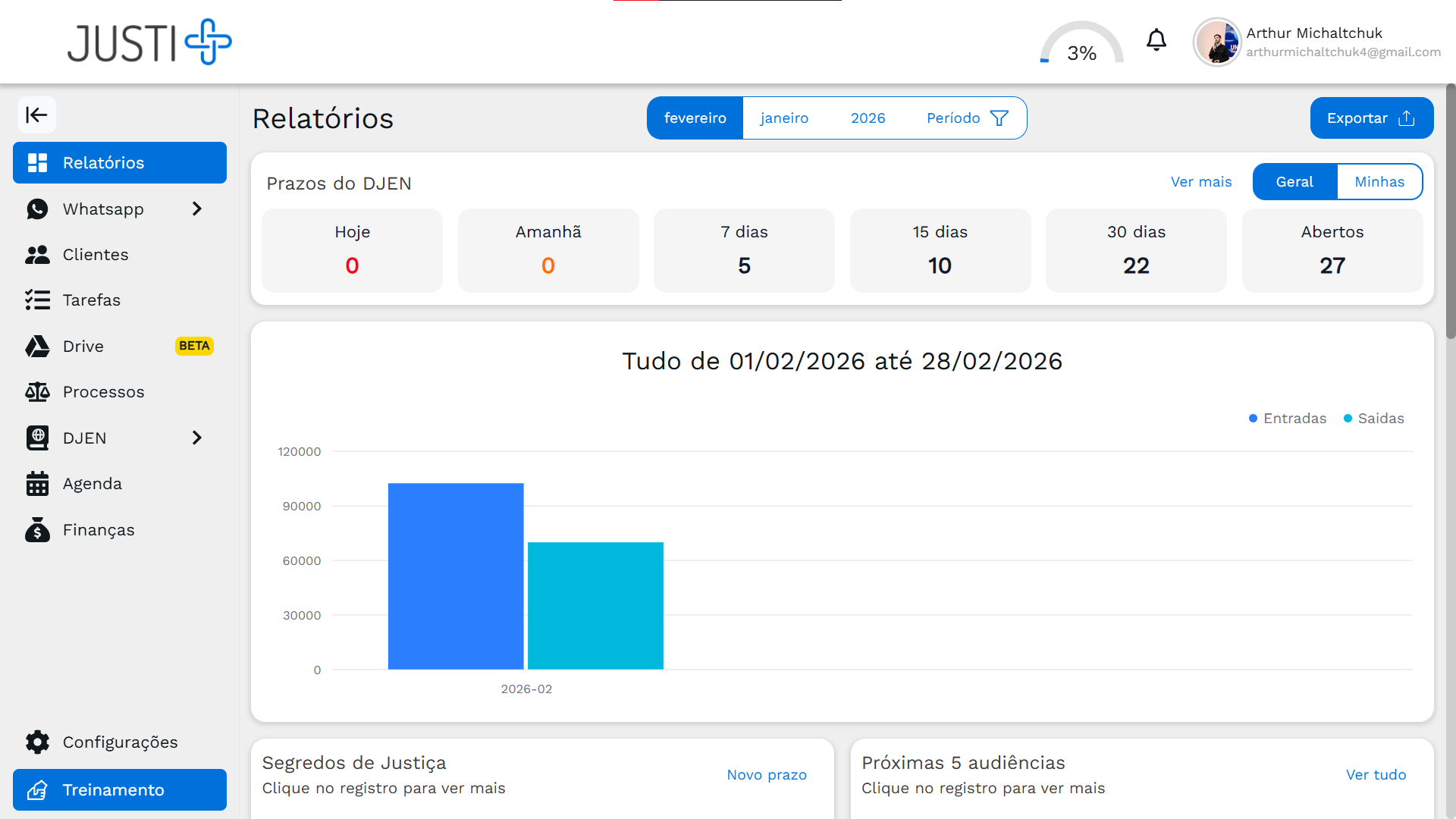This screenshot has height=819, width=1456.
Task: Switch to the janeiro tab
Action: point(783,118)
